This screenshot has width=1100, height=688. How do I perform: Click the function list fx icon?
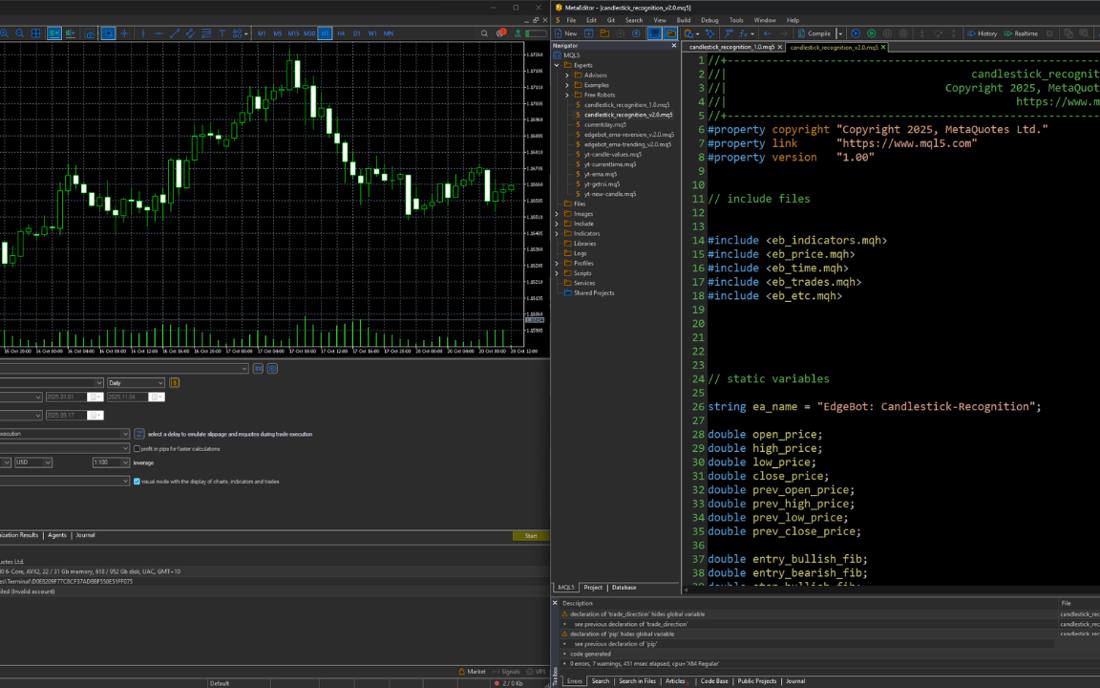(x=744, y=33)
